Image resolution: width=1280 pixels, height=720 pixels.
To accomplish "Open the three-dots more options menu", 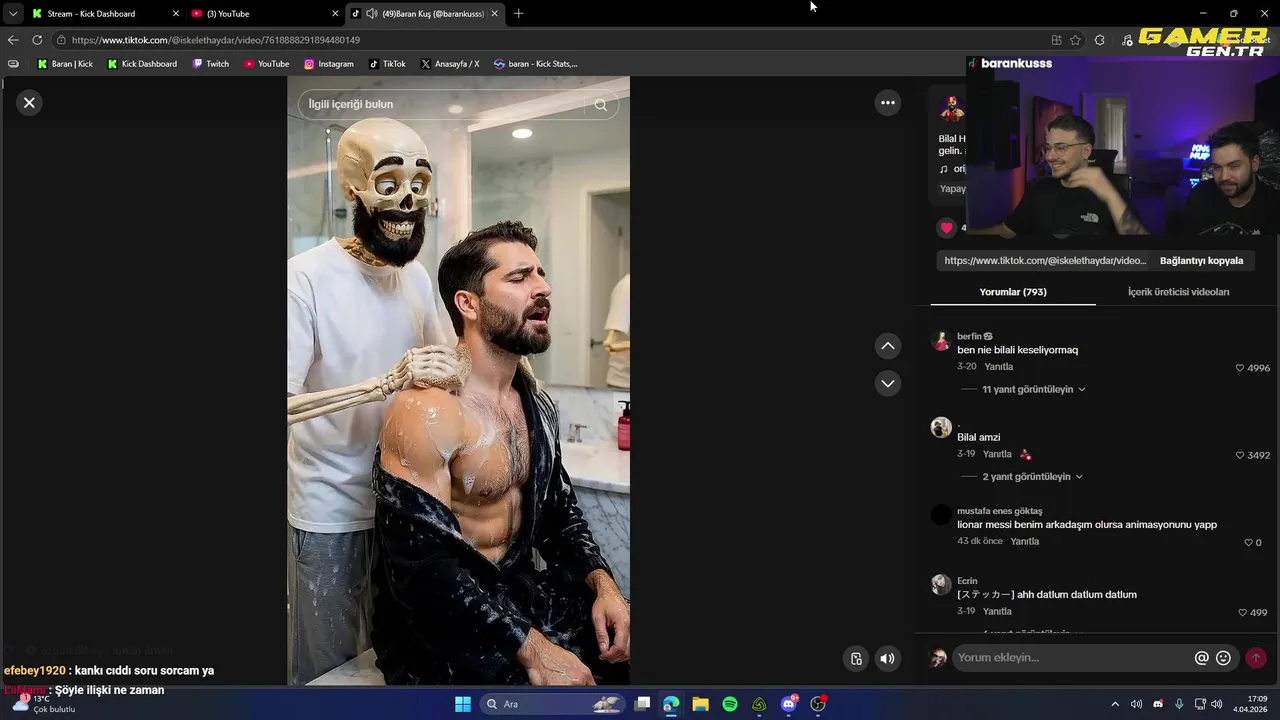I will coord(887,102).
